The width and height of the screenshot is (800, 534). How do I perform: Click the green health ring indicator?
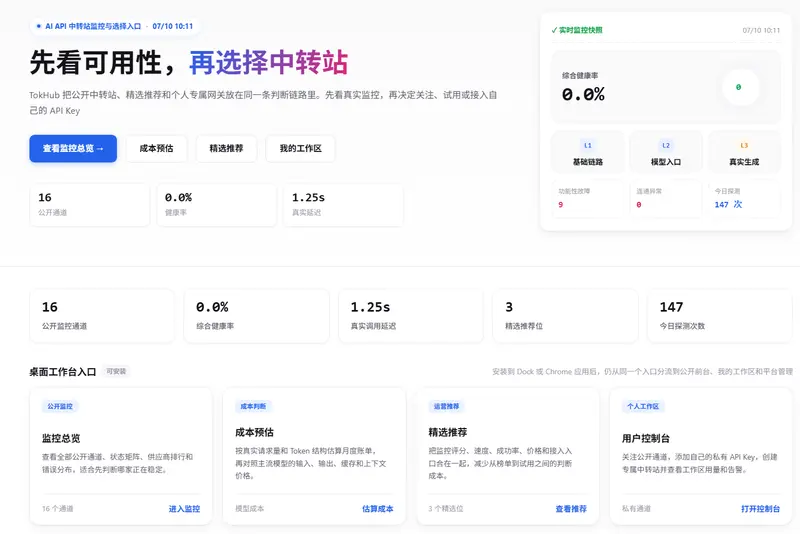pos(740,87)
